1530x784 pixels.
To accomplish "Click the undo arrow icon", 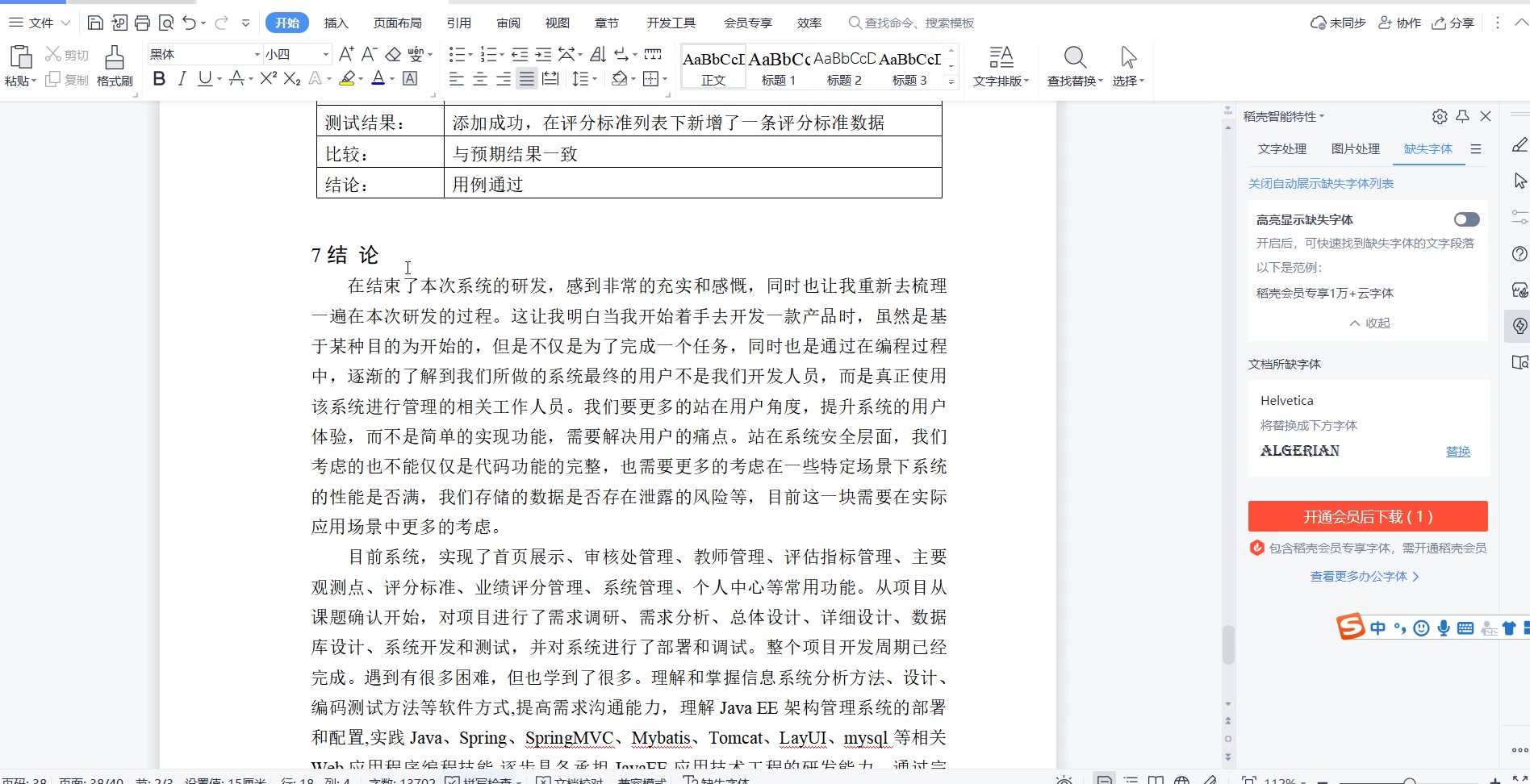I will point(189,23).
